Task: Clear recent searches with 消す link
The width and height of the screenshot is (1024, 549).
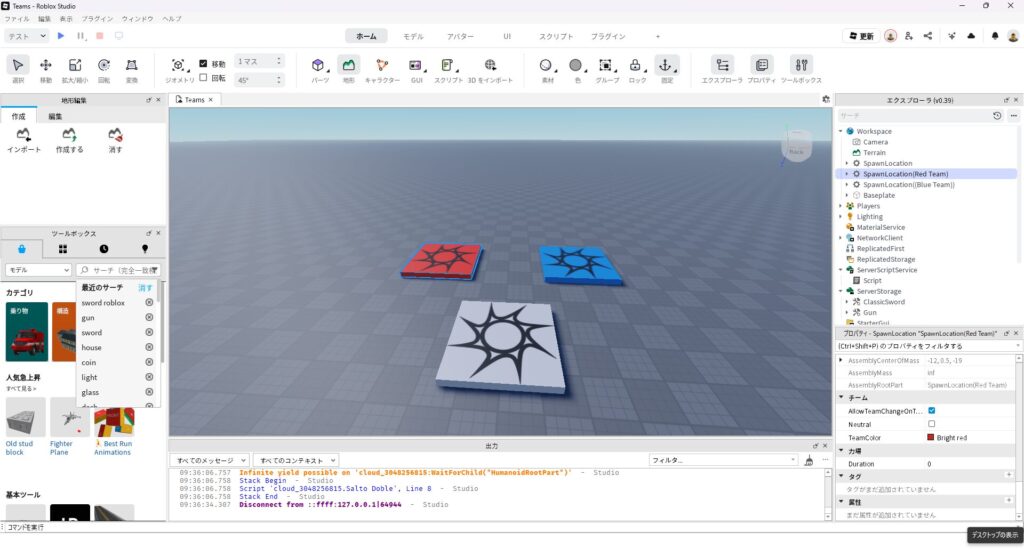Action: point(145,288)
